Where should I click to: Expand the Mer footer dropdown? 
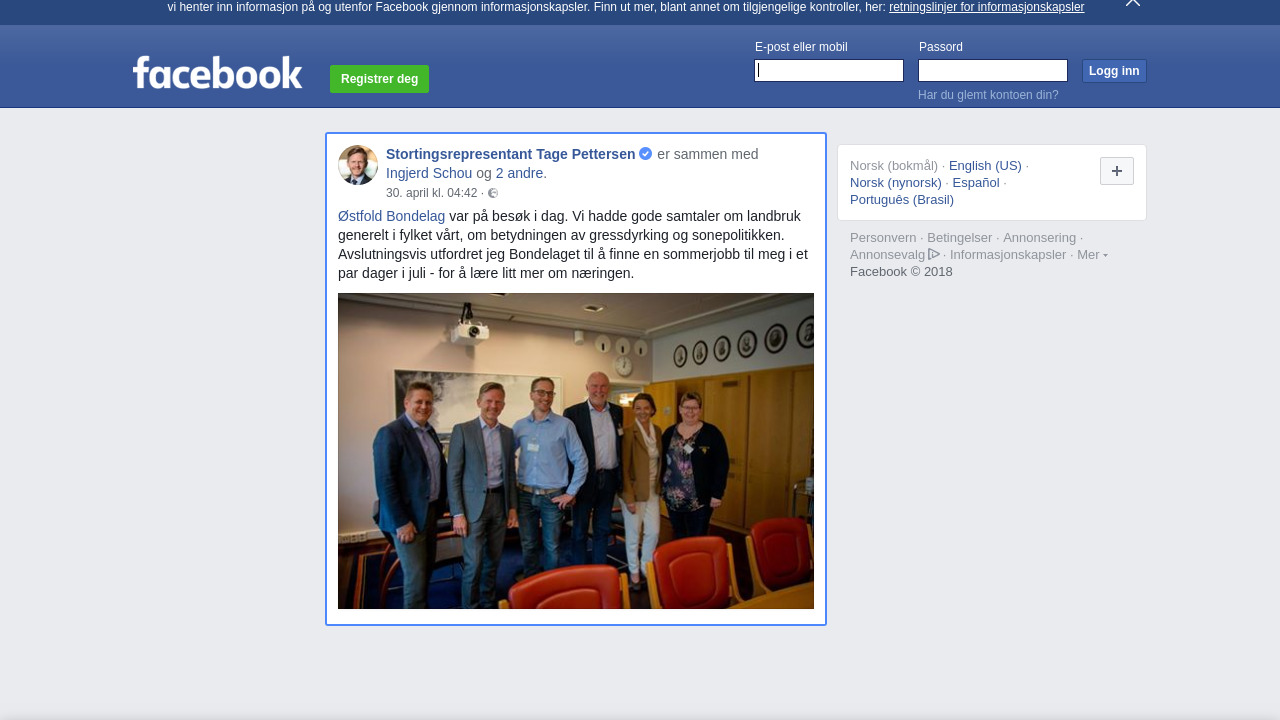click(x=1092, y=255)
